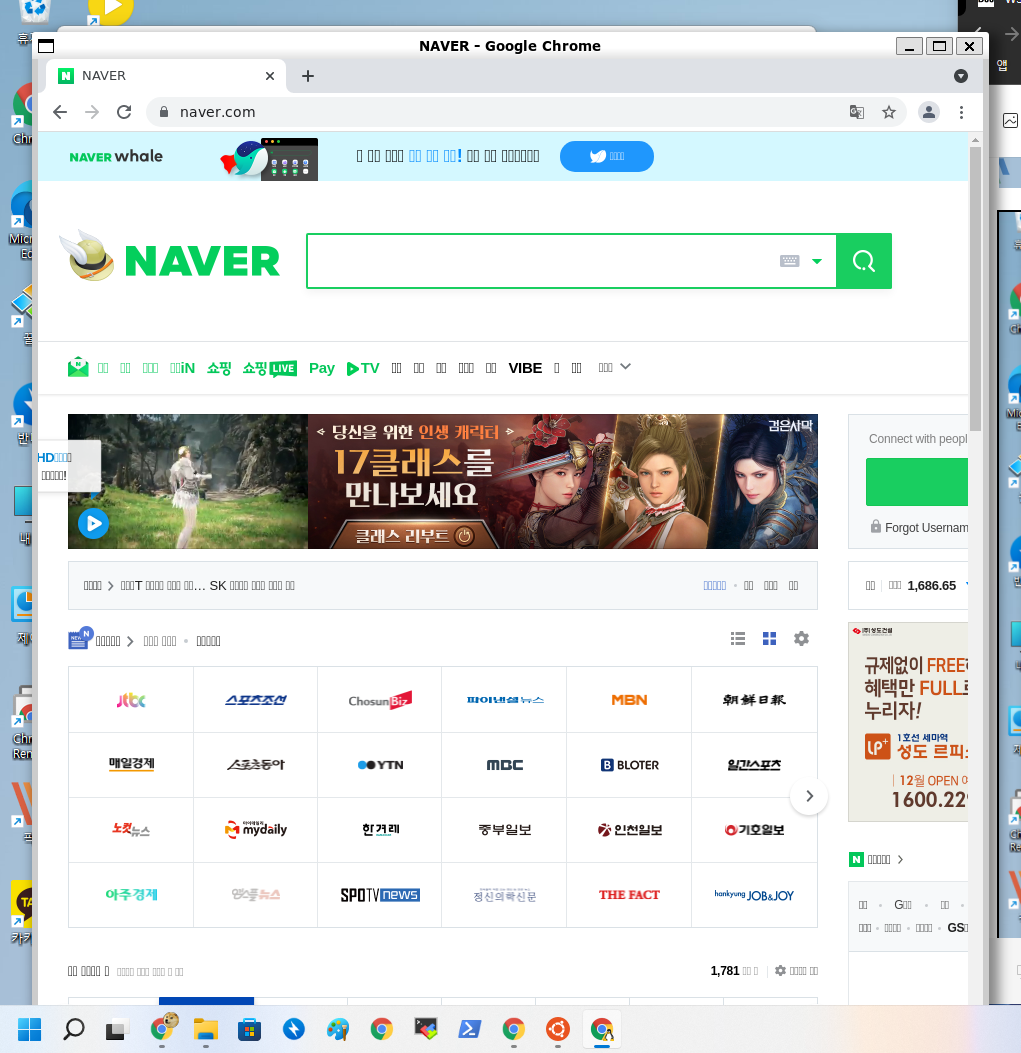
Task: Open the orange Ubuntu icon on taskbar
Action: tap(558, 1029)
